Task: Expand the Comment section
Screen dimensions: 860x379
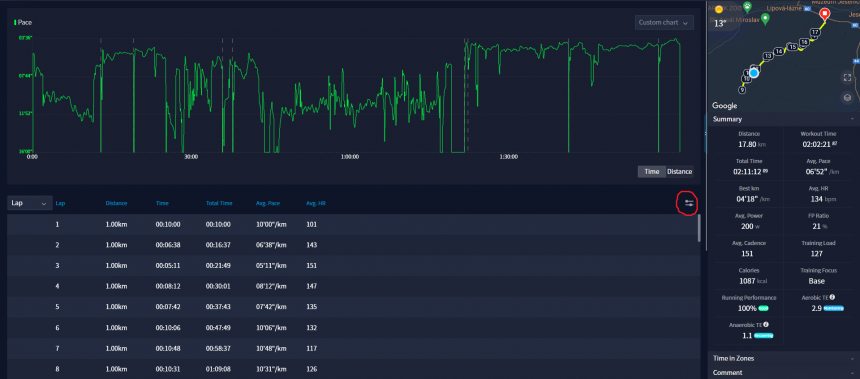Action: 783,372
